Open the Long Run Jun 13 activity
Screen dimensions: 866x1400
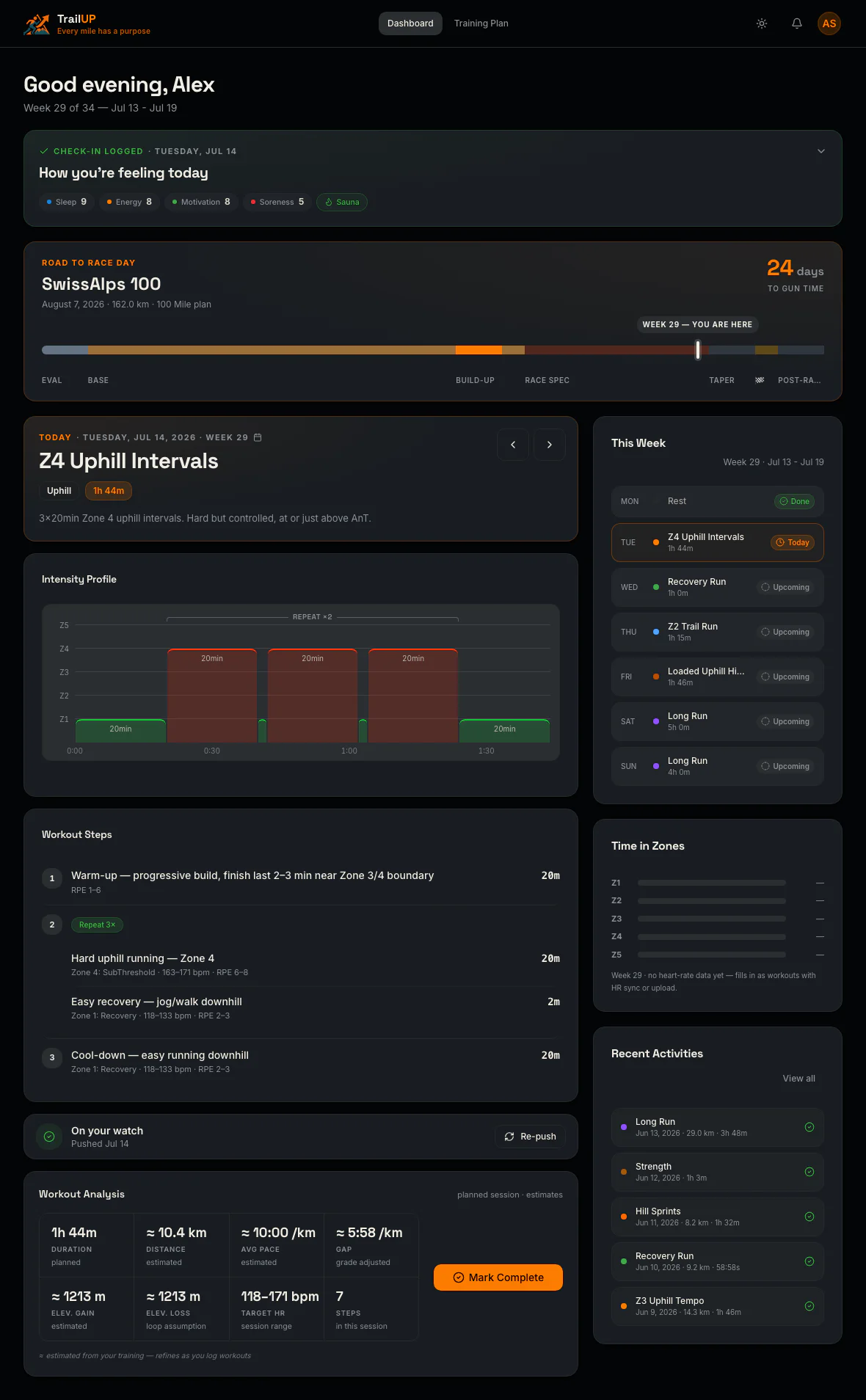point(718,1127)
